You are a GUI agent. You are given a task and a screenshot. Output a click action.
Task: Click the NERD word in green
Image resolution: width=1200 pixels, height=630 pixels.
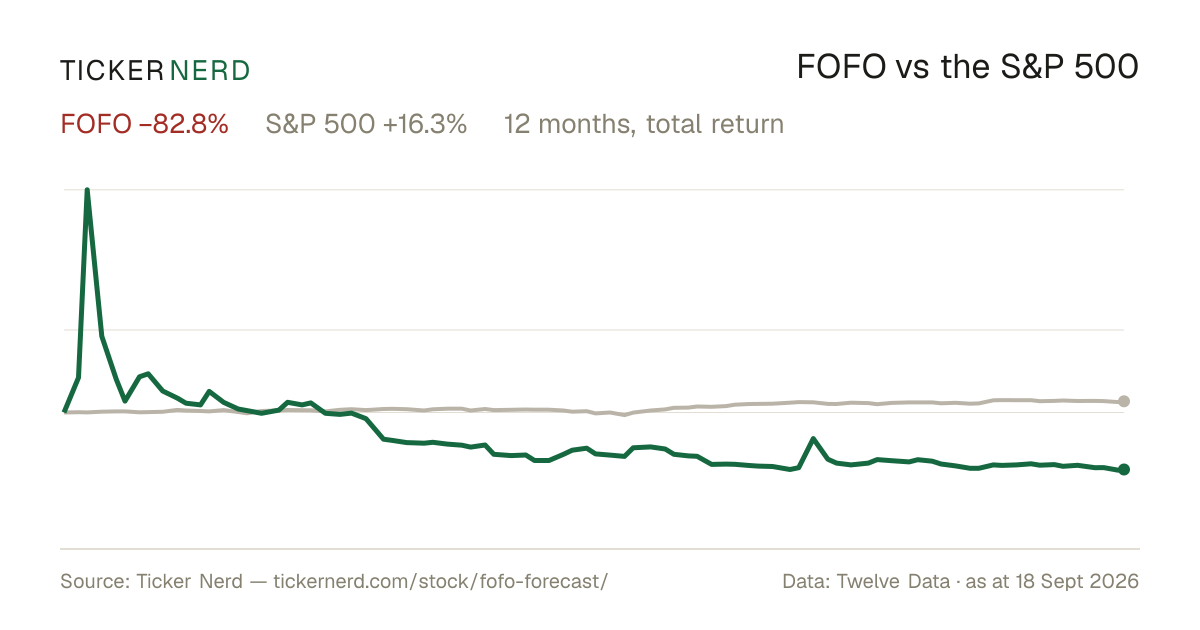coord(210,70)
